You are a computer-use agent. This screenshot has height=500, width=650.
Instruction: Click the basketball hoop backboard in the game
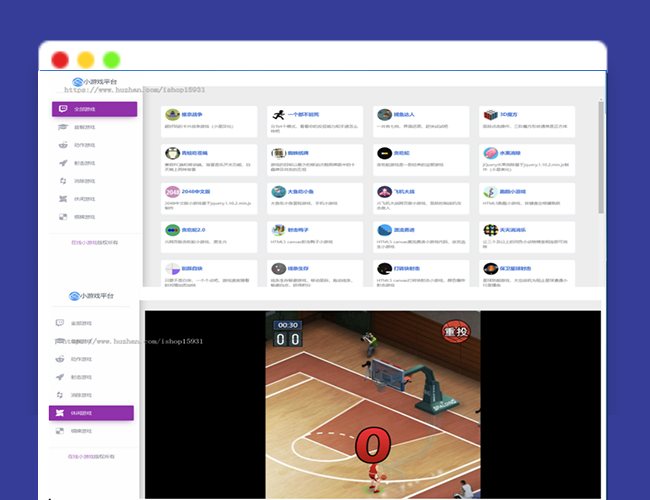(388, 375)
